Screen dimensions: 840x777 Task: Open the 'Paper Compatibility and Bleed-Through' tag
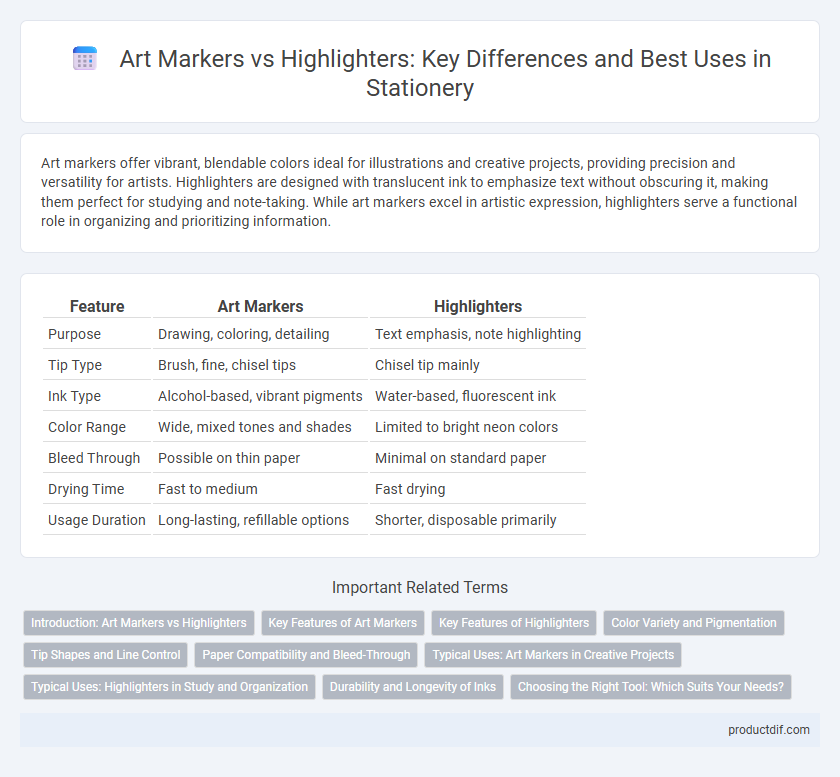click(x=306, y=655)
